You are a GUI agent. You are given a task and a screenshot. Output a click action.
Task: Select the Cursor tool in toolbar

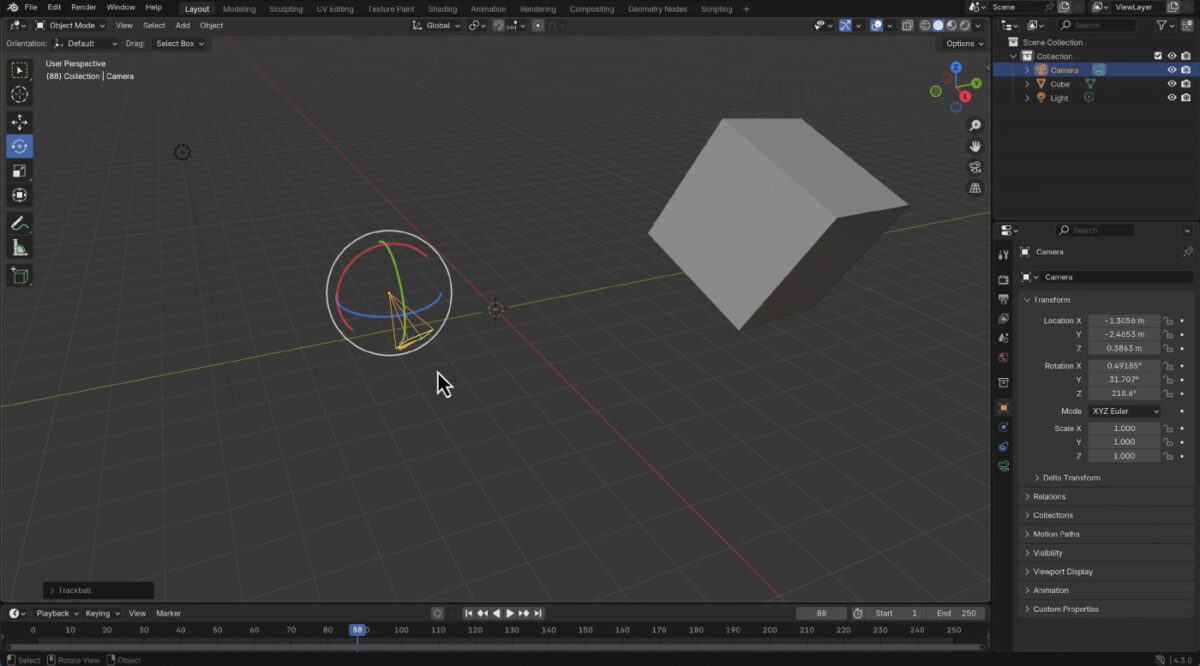pos(19,94)
